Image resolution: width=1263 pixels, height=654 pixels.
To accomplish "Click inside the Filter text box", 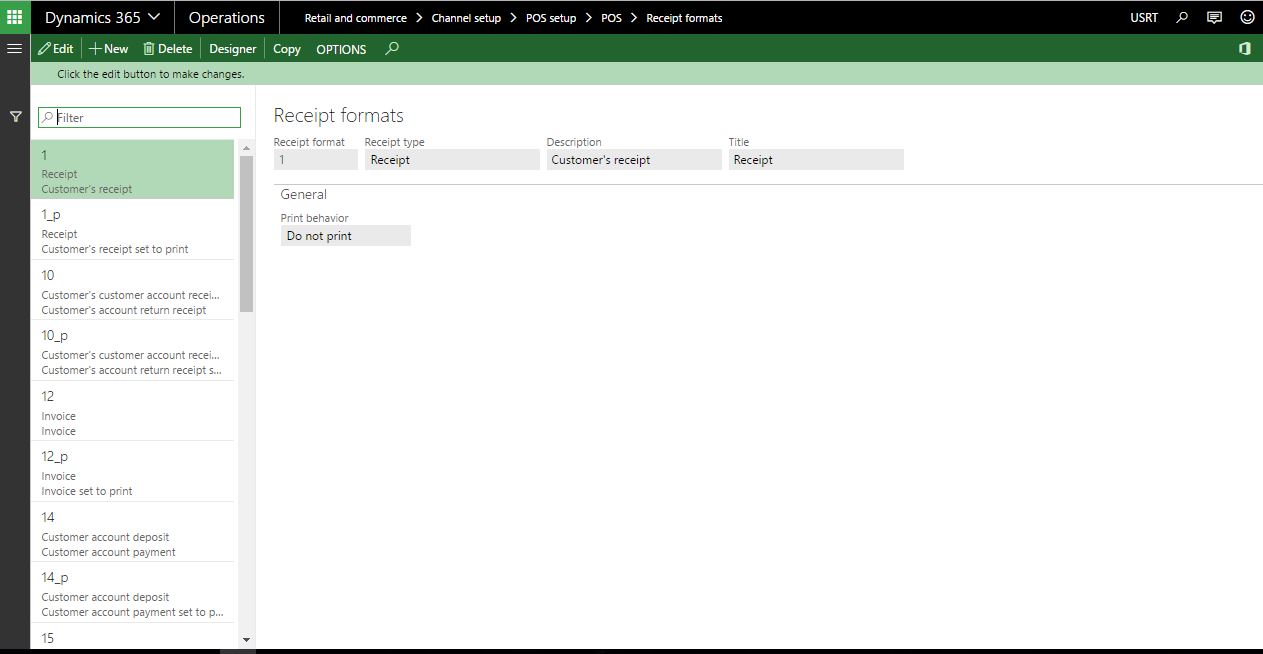I will pos(145,117).
